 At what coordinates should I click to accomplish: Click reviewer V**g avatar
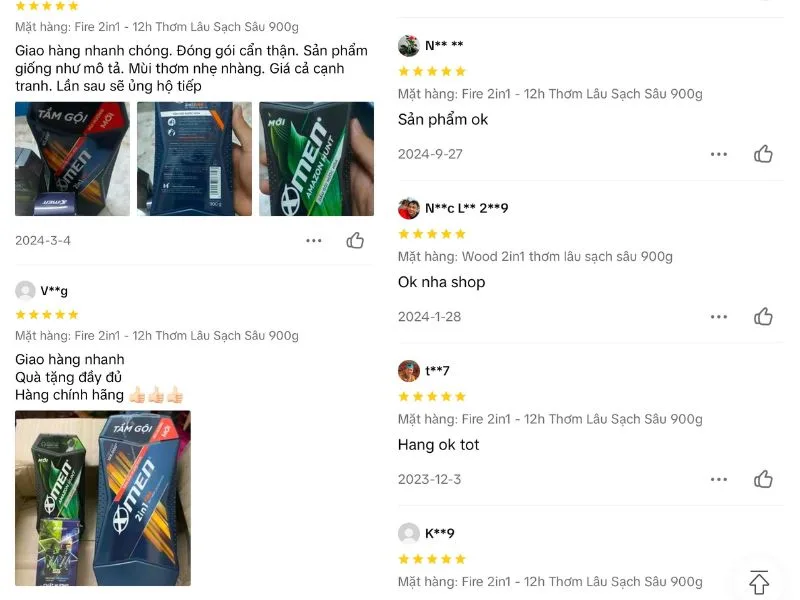tap(25, 291)
